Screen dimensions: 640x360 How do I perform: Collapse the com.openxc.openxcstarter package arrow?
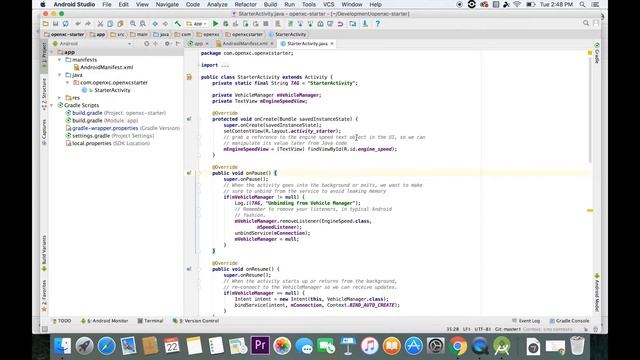tap(67, 82)
